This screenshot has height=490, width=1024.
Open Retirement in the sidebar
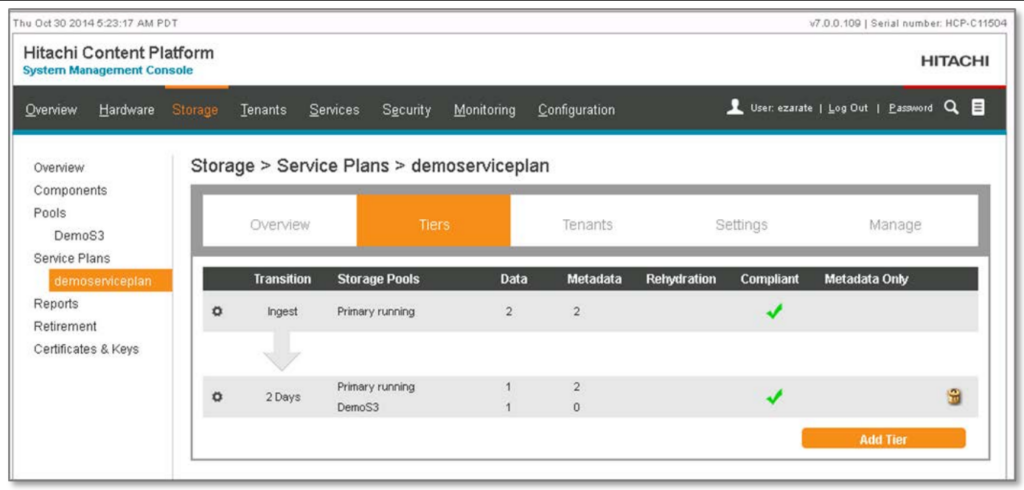(x=65, y=326)
